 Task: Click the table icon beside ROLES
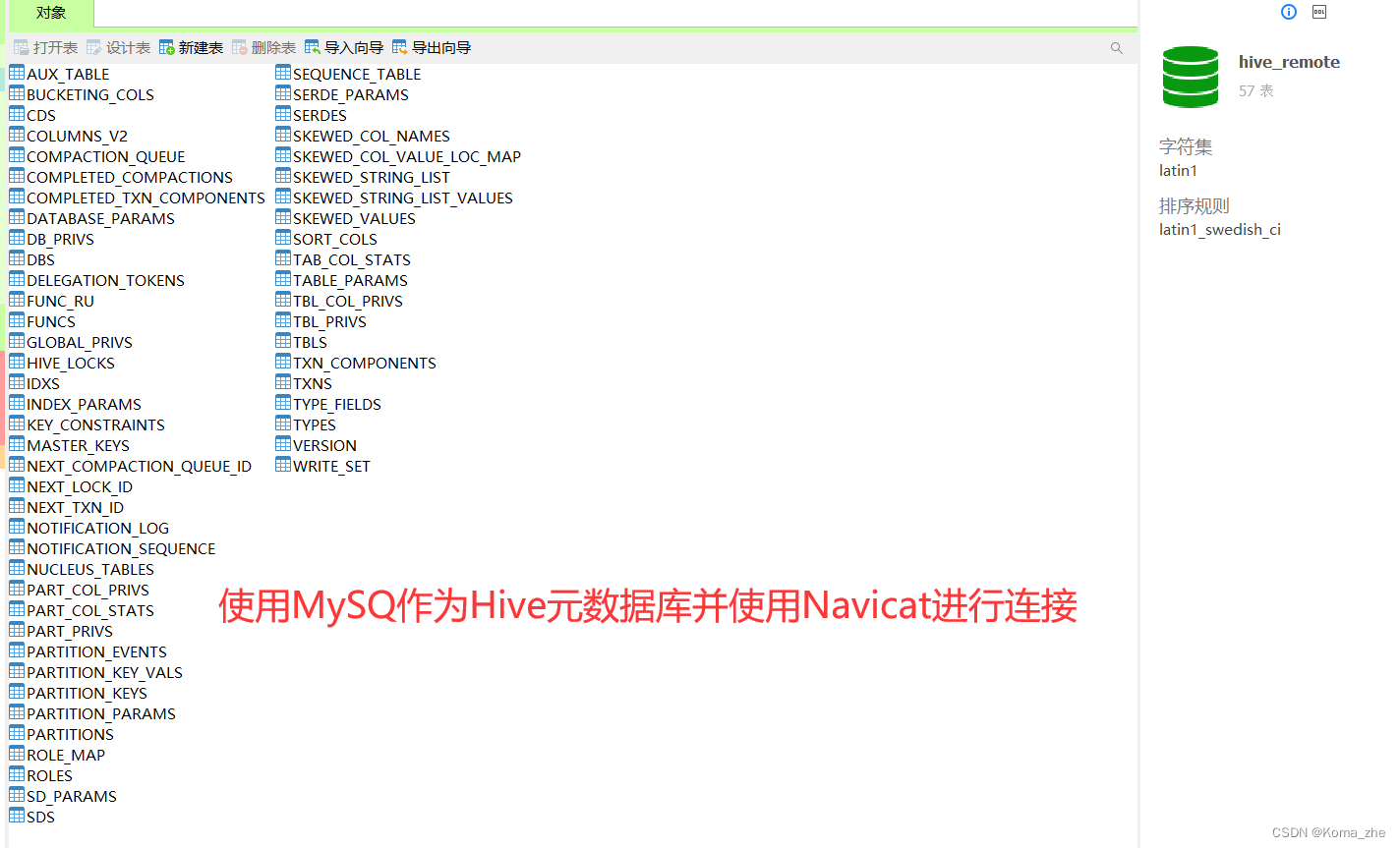coord(17,774)
